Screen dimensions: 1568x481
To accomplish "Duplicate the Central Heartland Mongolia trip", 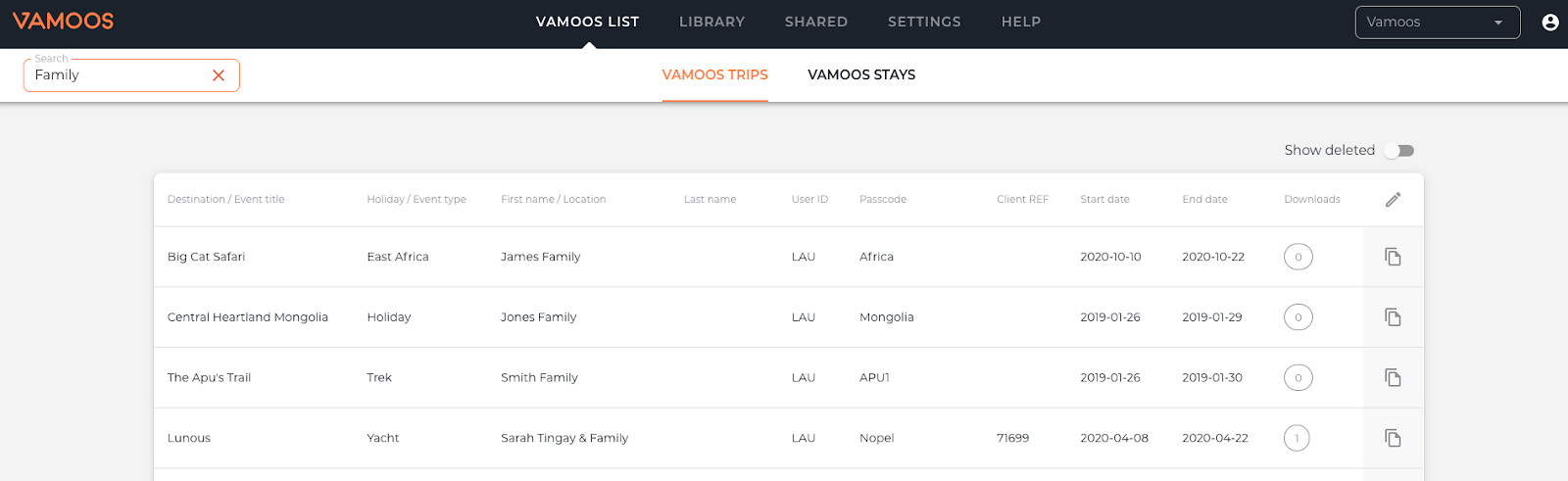I will point(1393,317).
